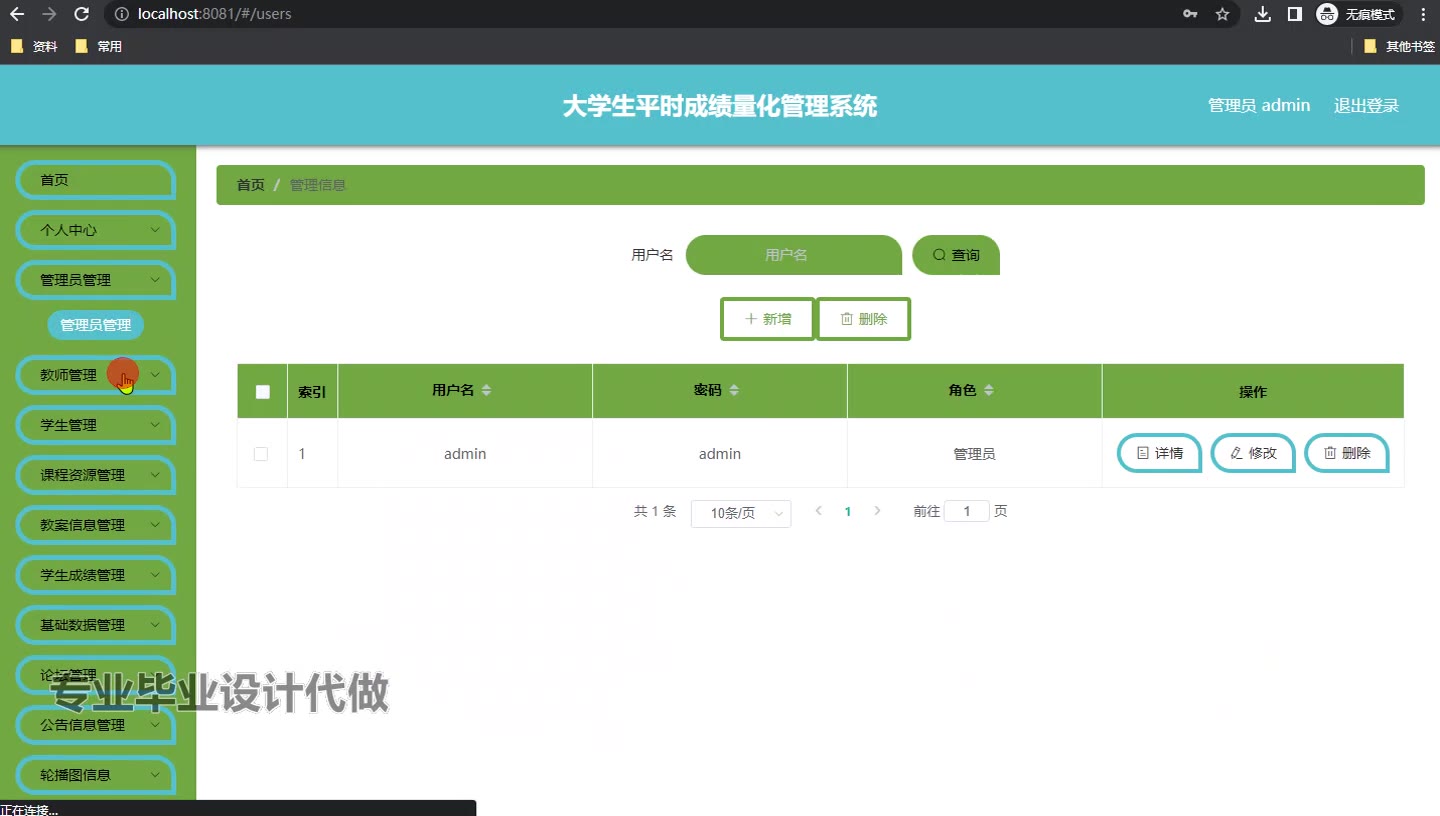Click the 查询 search button
Screen dimensions: 1440x816
(x=956, y=255)
